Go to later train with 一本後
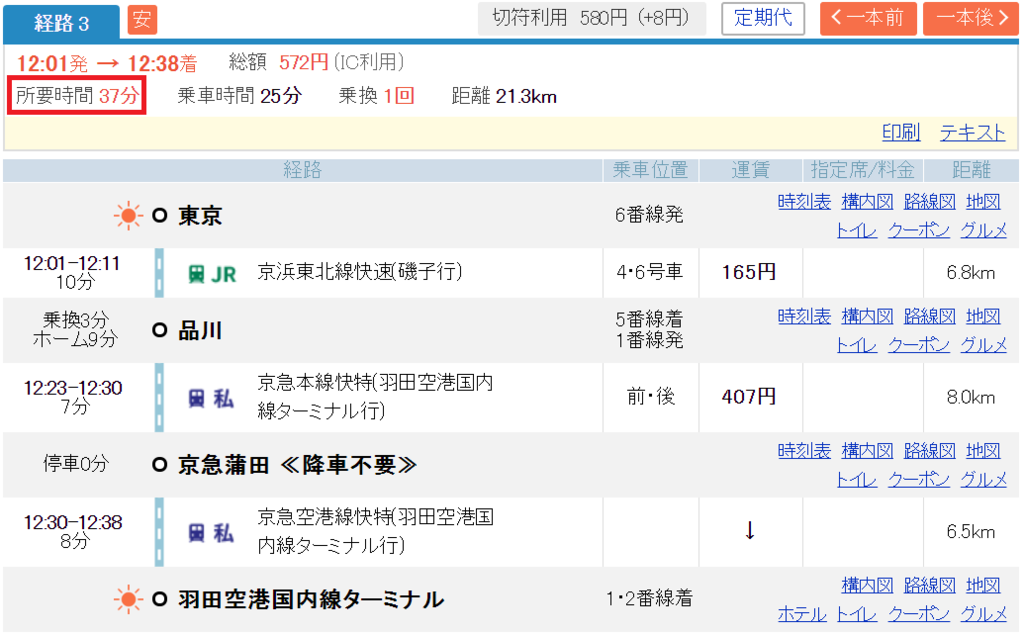The width and height of the screenshot is (1024, 635). 971,18
